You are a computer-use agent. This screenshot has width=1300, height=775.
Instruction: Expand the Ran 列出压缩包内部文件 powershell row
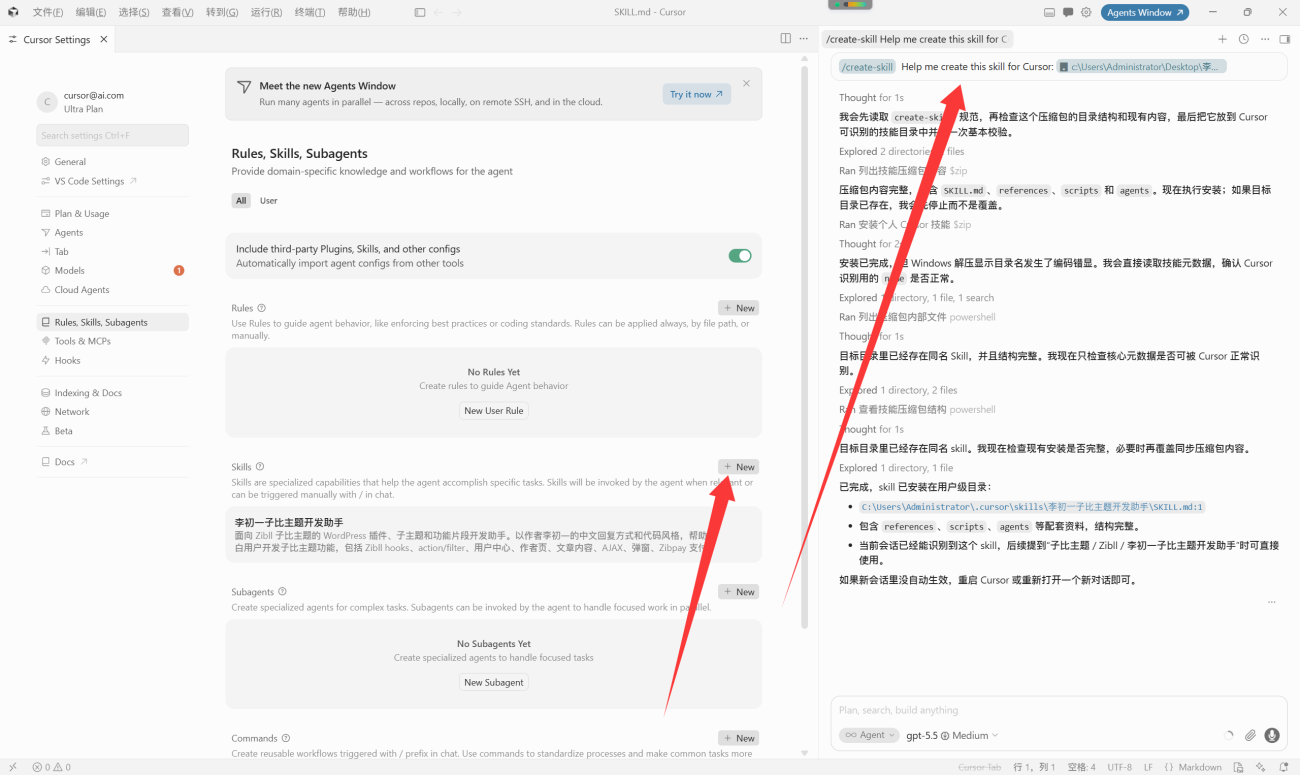(917, 317)
